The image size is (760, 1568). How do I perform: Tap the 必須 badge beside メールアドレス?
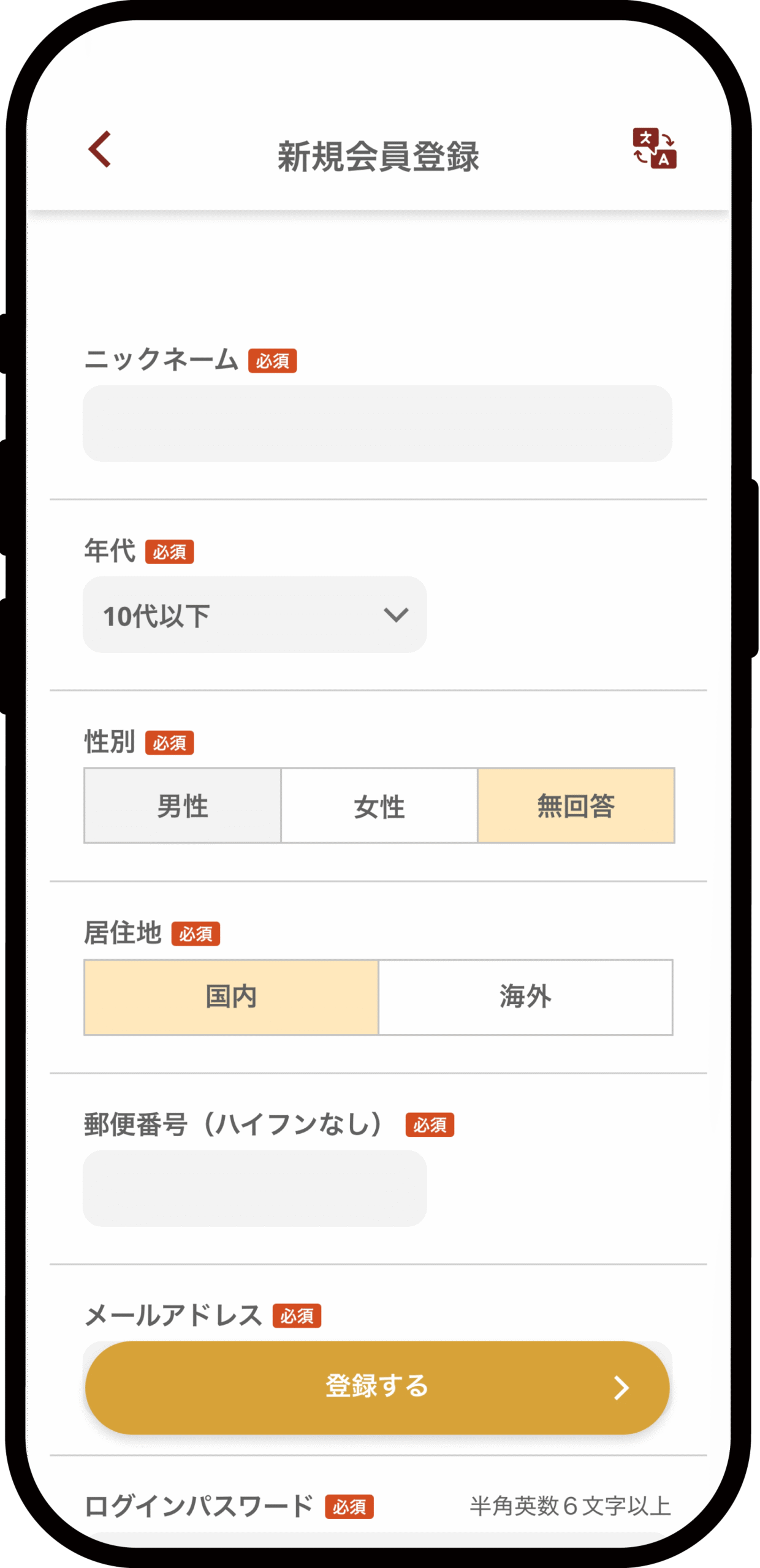point(297,1316)
